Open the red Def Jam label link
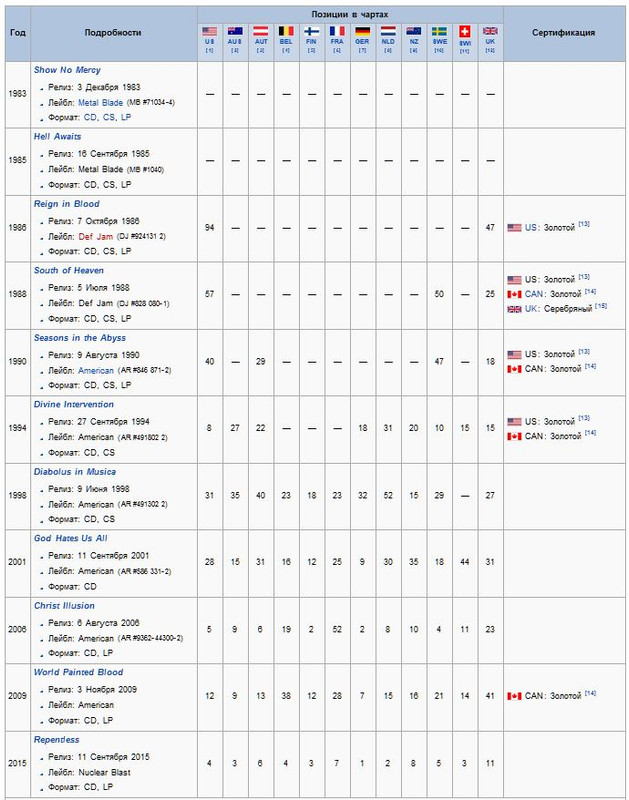 (x=96, y=236)
